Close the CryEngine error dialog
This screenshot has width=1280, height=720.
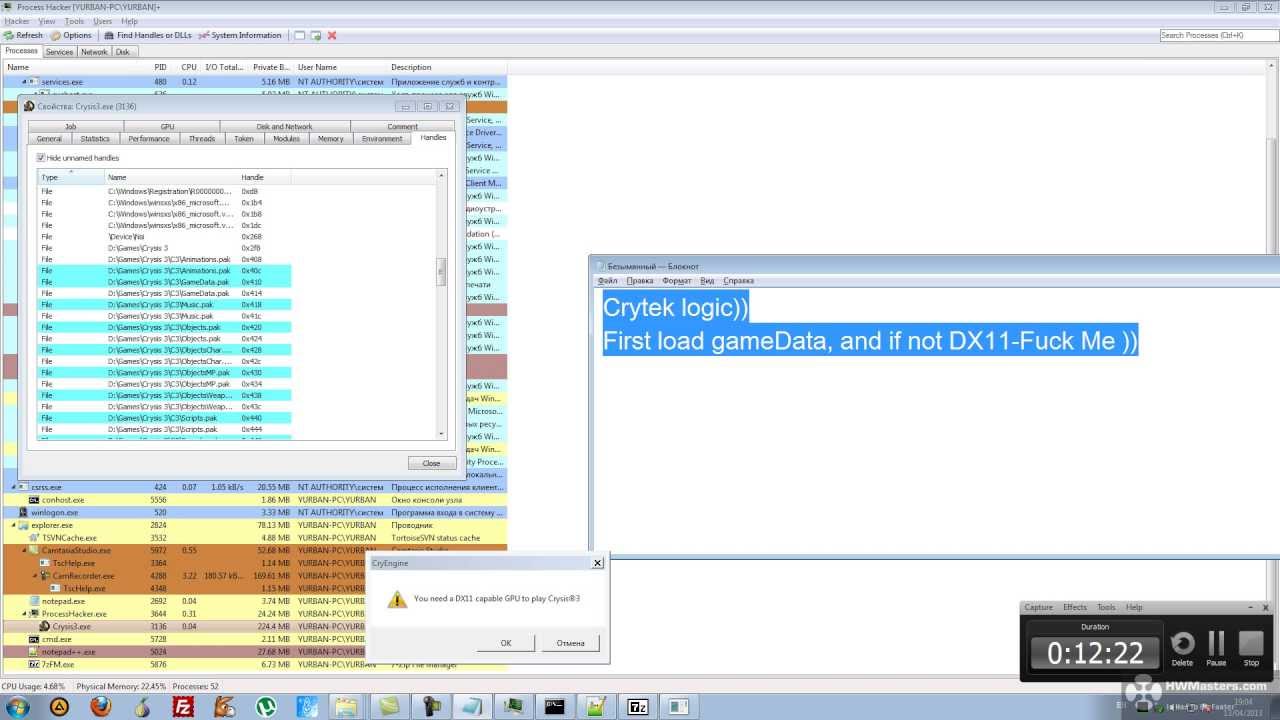[x=597, y=563]
